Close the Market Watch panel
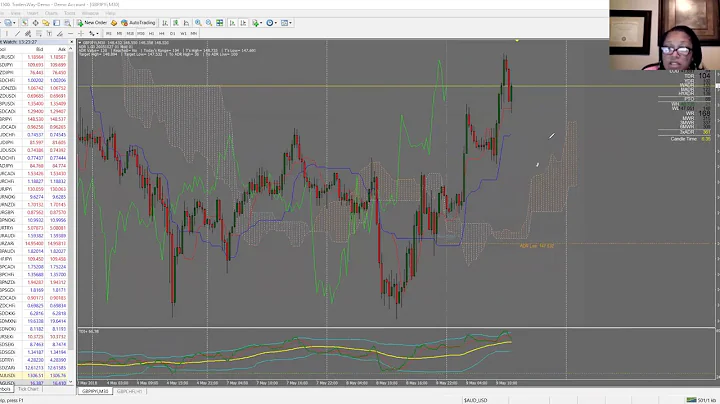Viewport: 720px width, 404px height. click(71, 42)
